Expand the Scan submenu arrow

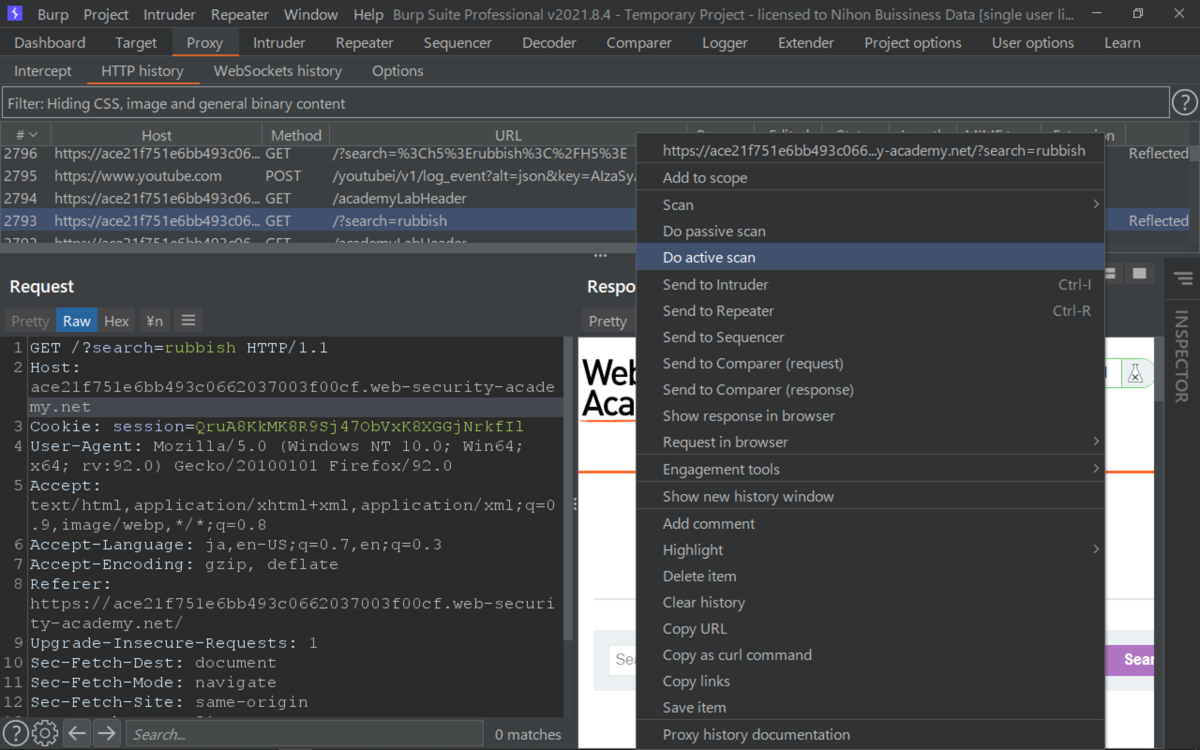click(1095, 204)
